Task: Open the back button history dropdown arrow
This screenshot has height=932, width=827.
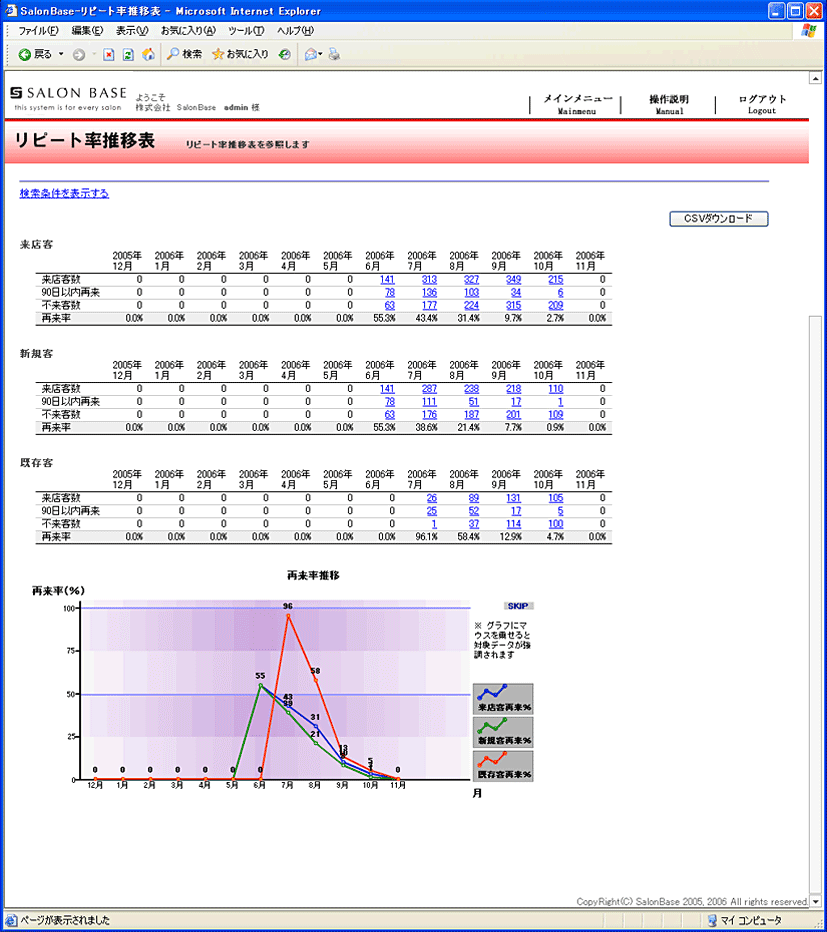Action: [61, 54]
